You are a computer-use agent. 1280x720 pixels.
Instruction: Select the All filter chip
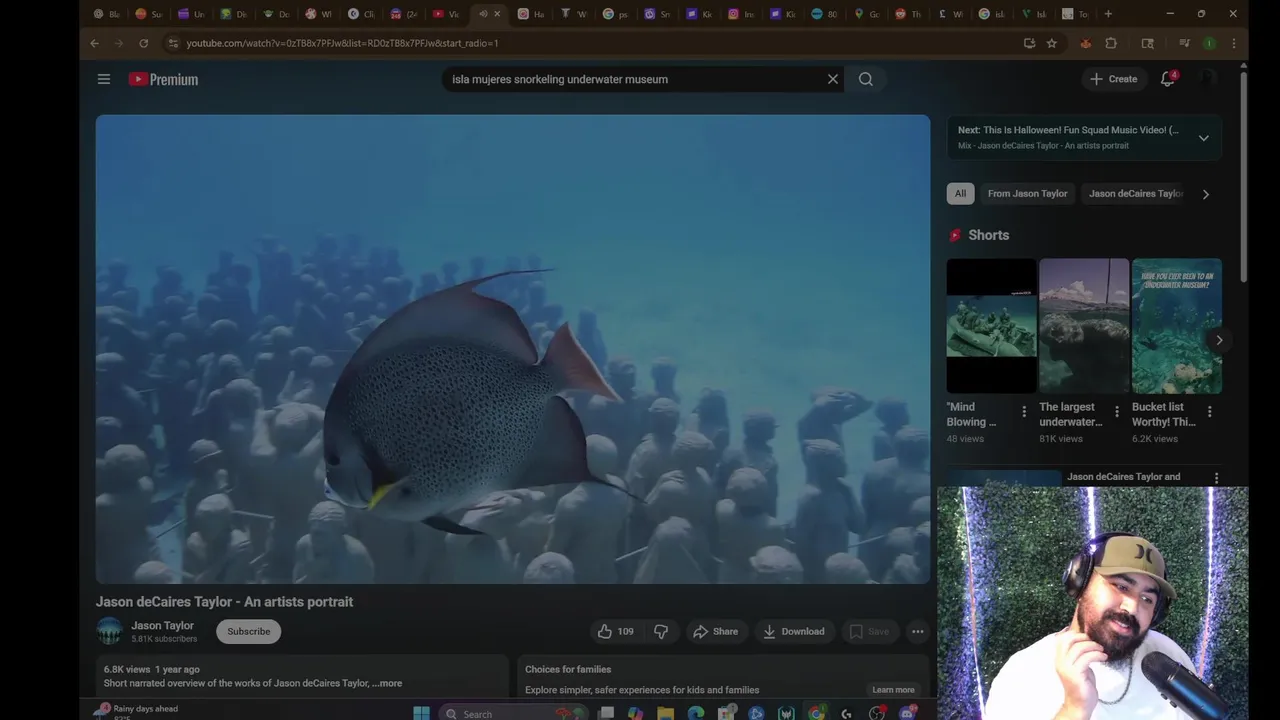pos(960,193)
